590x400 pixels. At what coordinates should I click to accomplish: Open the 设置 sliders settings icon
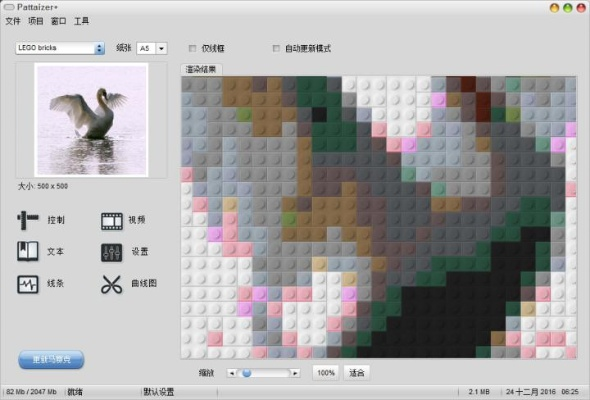pyautogui.click(x=111, y=252)
